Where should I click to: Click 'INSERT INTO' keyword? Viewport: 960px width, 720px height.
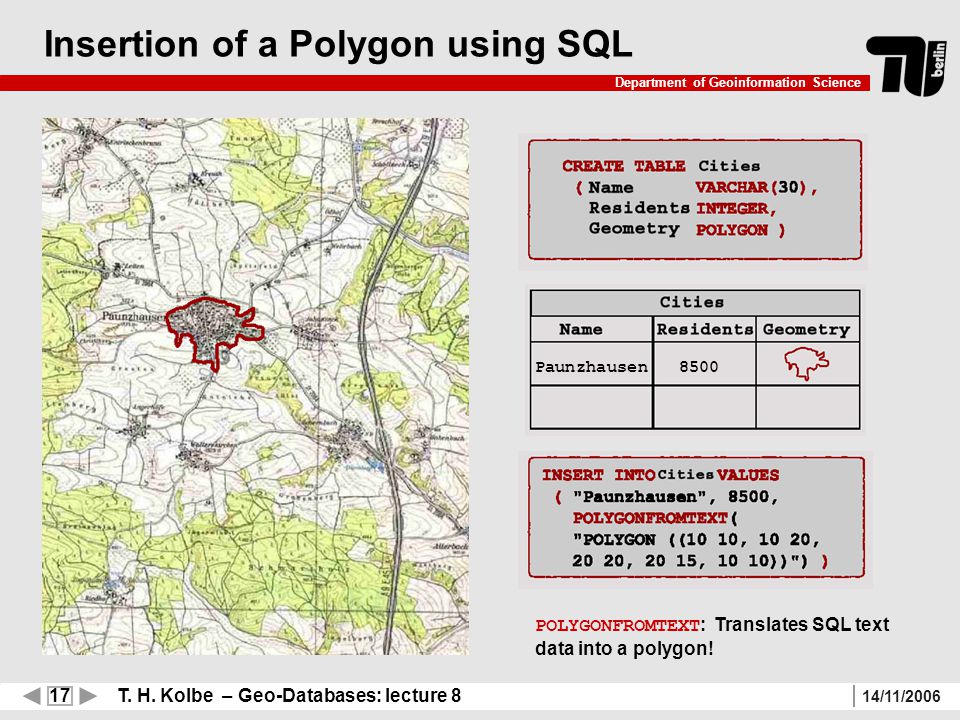599,475
